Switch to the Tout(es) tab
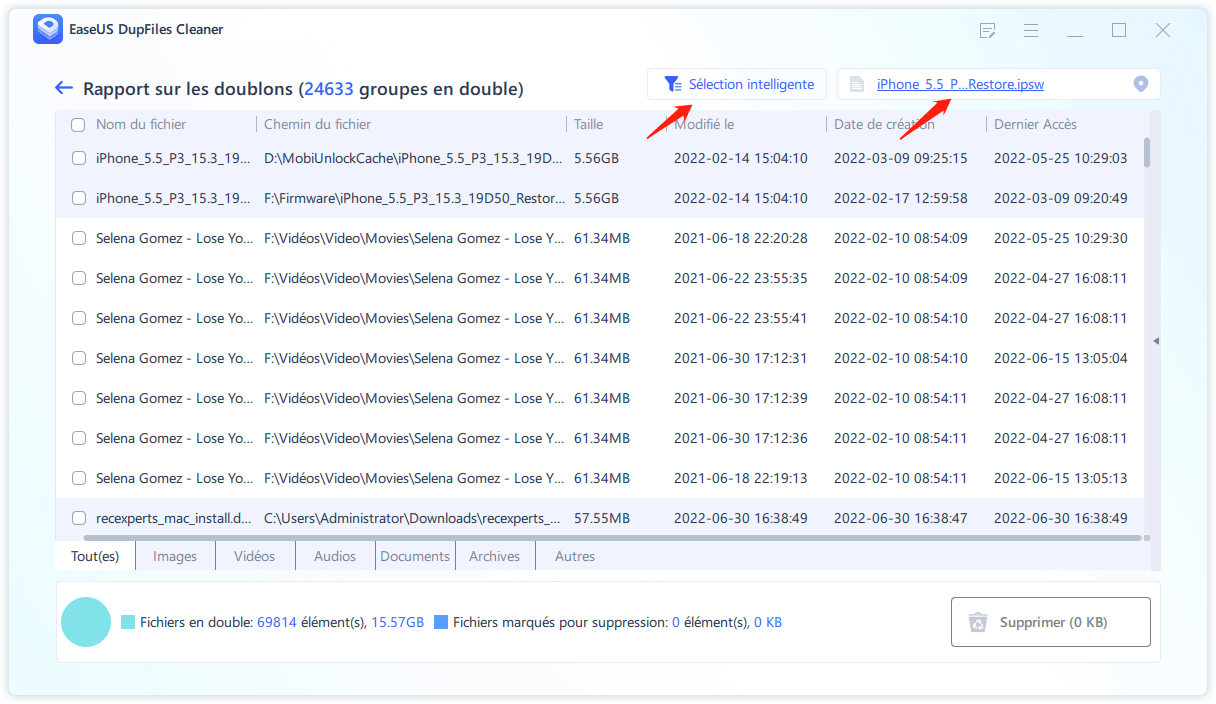The image size is (1216, 704). click(x=95, y=556)
